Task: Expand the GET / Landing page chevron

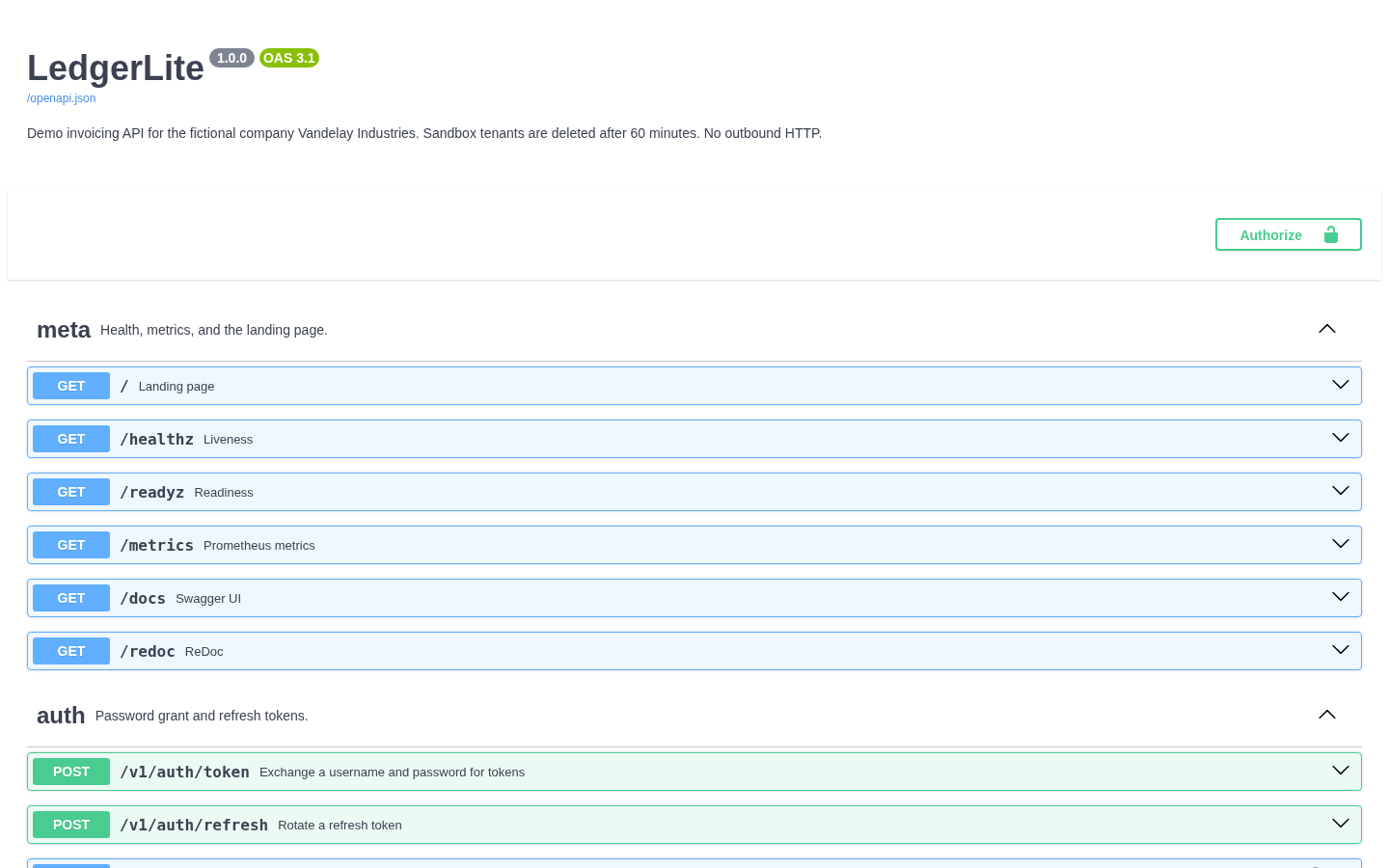Action: pos(1341,385)
